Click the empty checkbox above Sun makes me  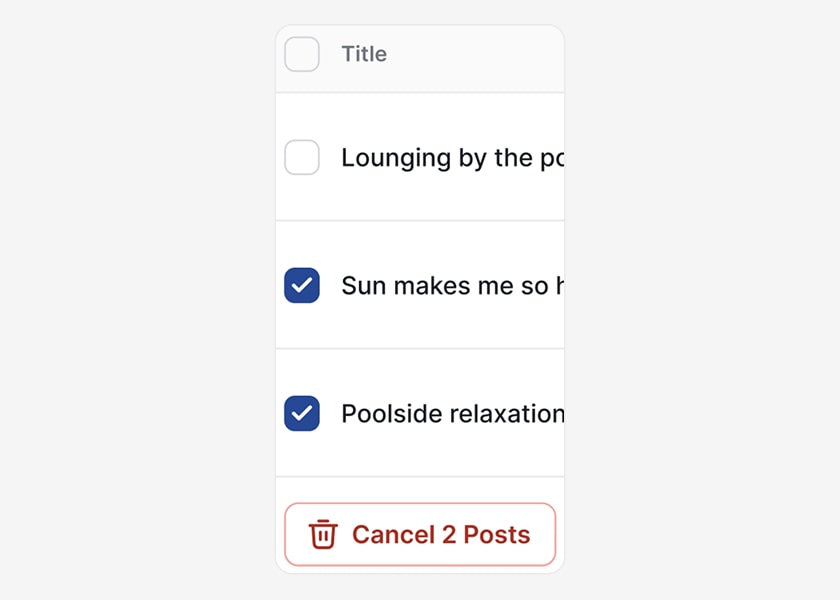pyautogui.click(x=302, y=158)
